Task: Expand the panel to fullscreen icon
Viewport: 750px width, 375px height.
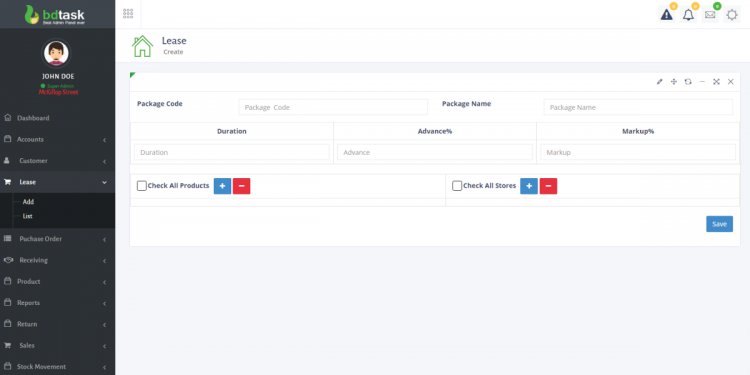Action: pyautogui.click(x=716, y=82)
